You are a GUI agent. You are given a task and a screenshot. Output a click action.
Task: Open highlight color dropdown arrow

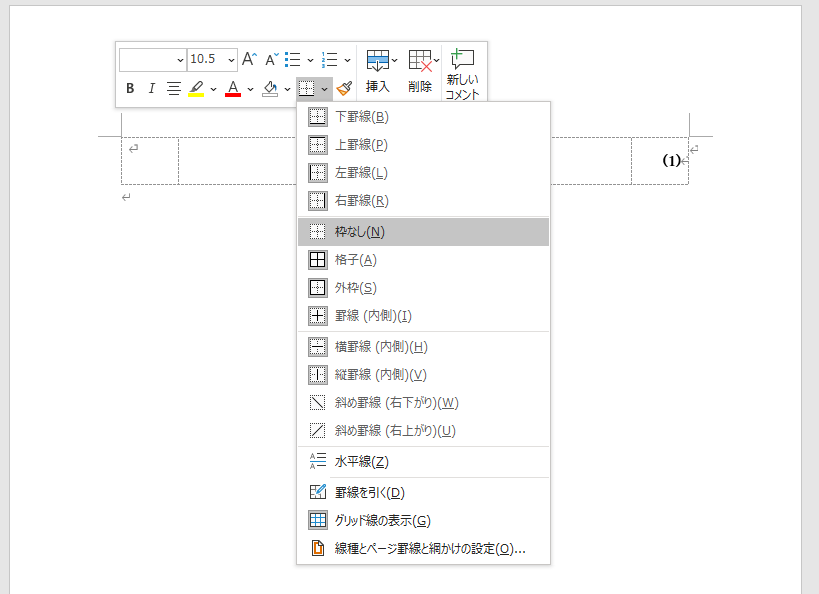[213, 89]
